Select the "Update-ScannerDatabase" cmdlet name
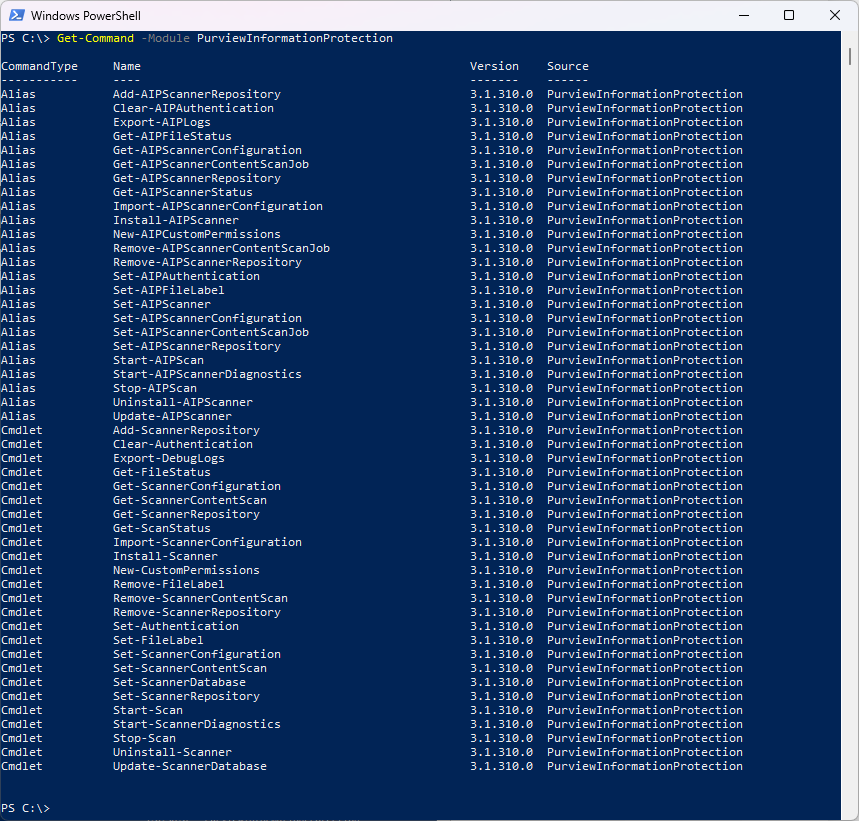Image resolution: width=859 pixels, height=821 pixels. [x=190, y=767]
